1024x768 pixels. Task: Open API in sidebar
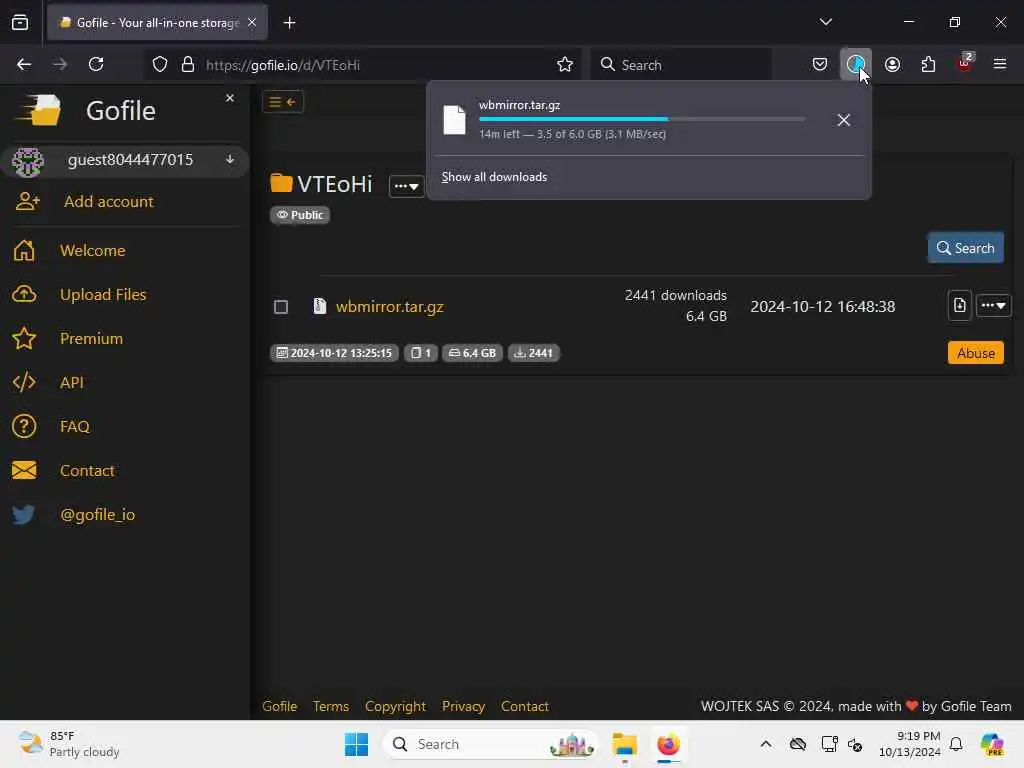pos(71,382)
